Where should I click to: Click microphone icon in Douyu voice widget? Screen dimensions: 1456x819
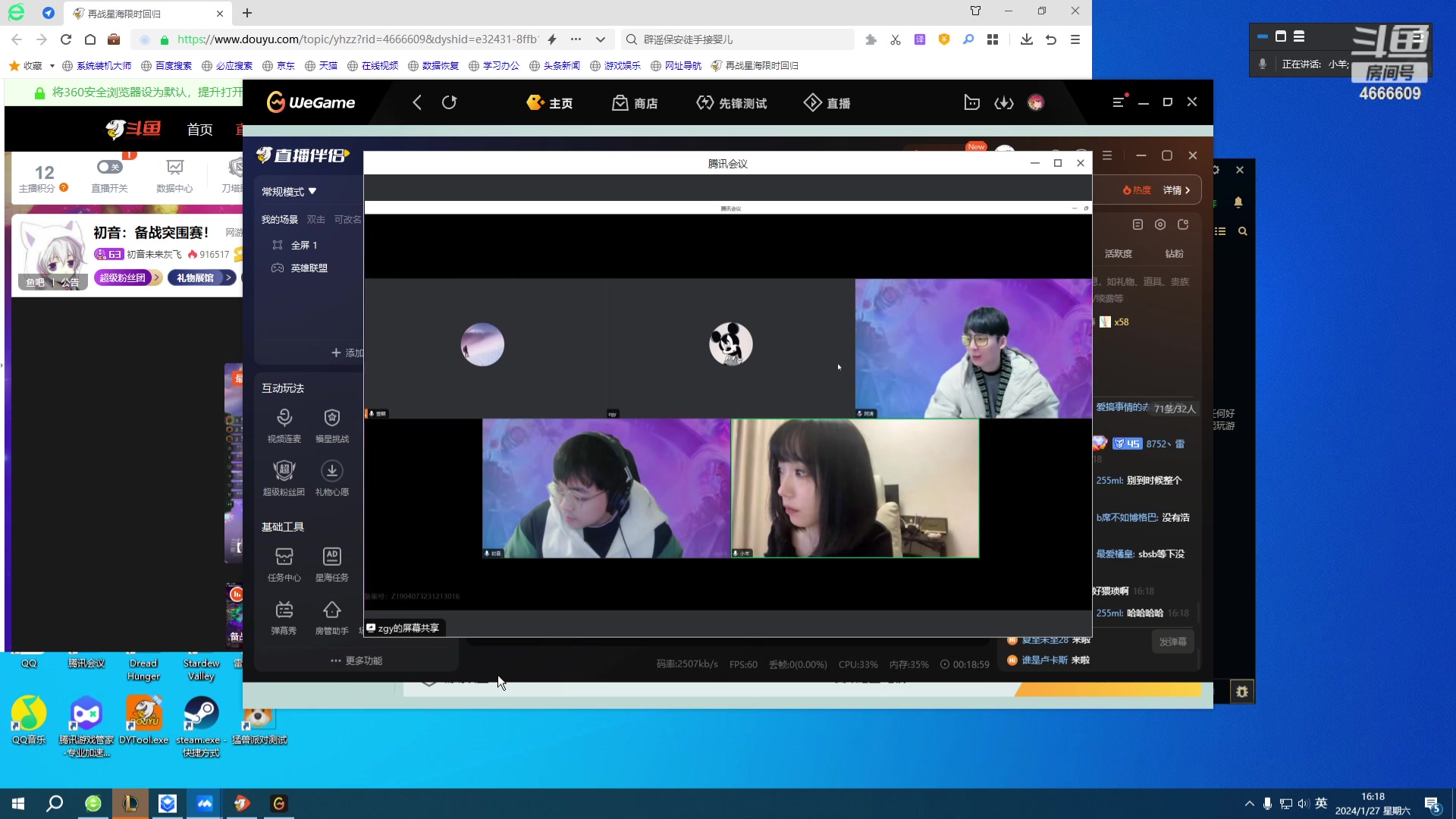(1263, 64)
